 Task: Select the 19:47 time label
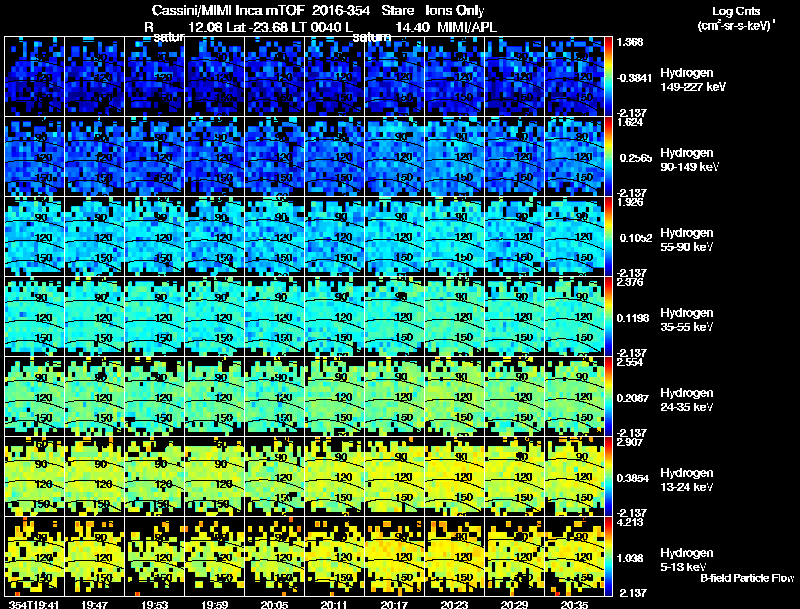(94, 604)
